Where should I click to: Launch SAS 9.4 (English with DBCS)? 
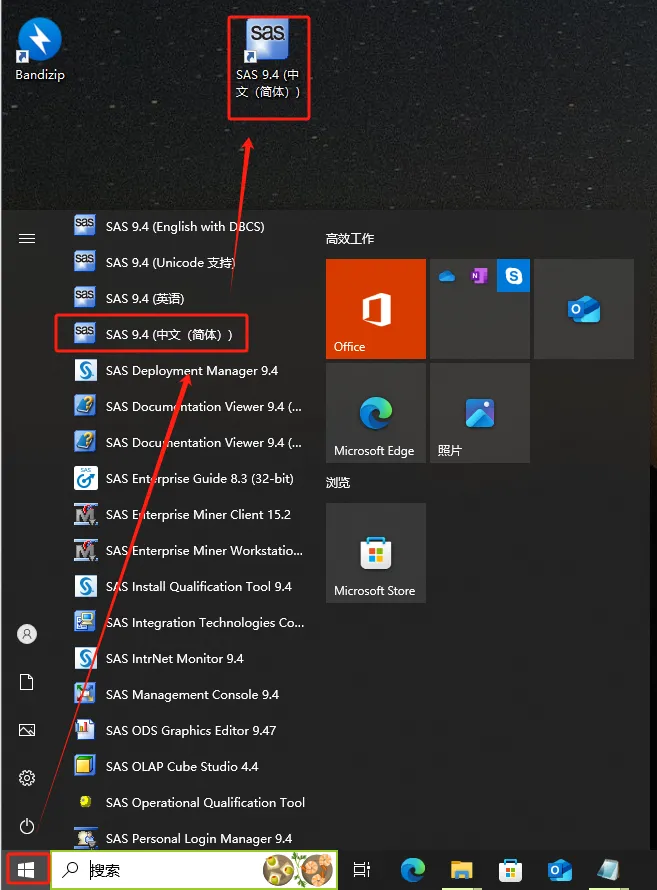point(184,226)
